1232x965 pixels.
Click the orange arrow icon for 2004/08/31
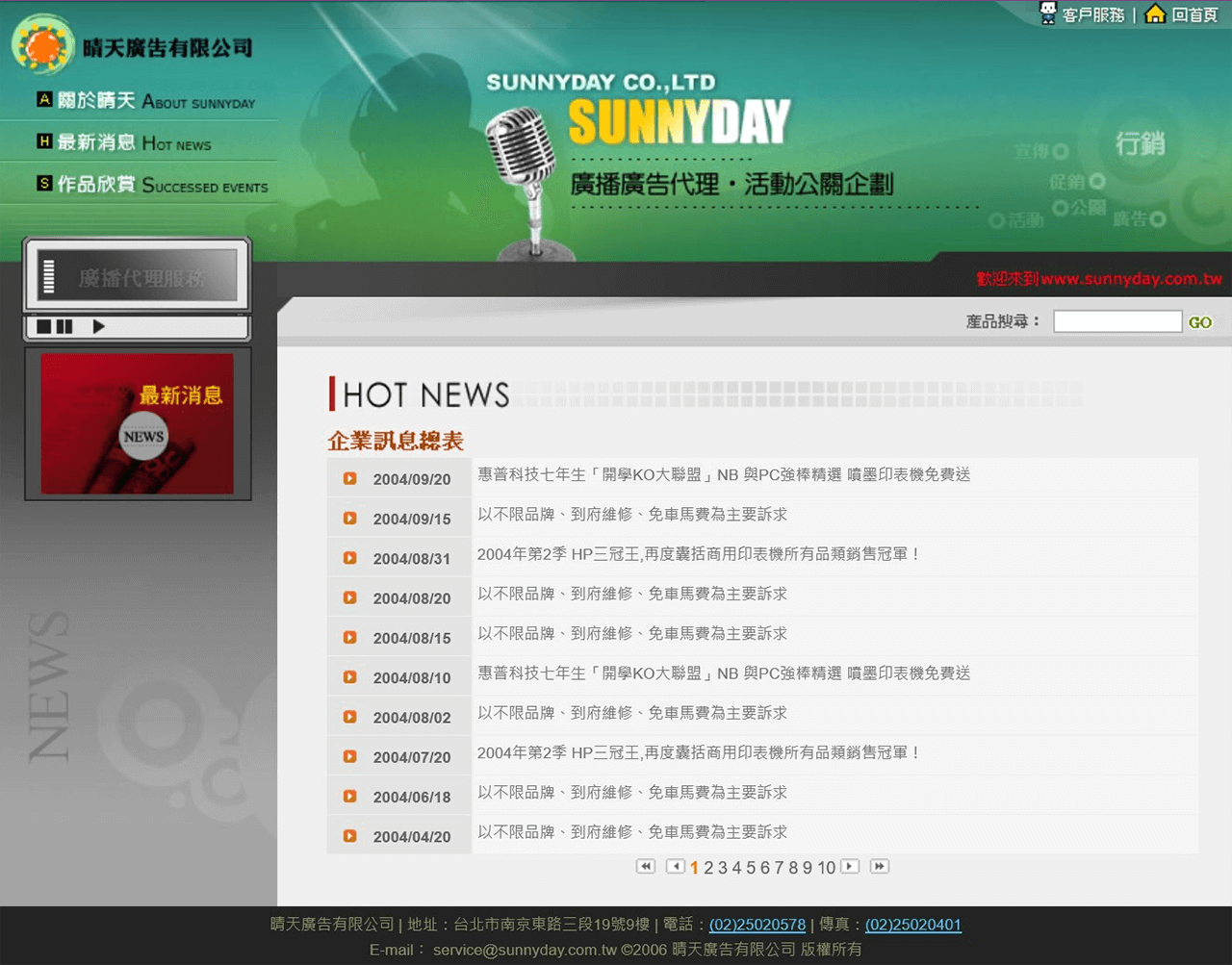[350, 558]
